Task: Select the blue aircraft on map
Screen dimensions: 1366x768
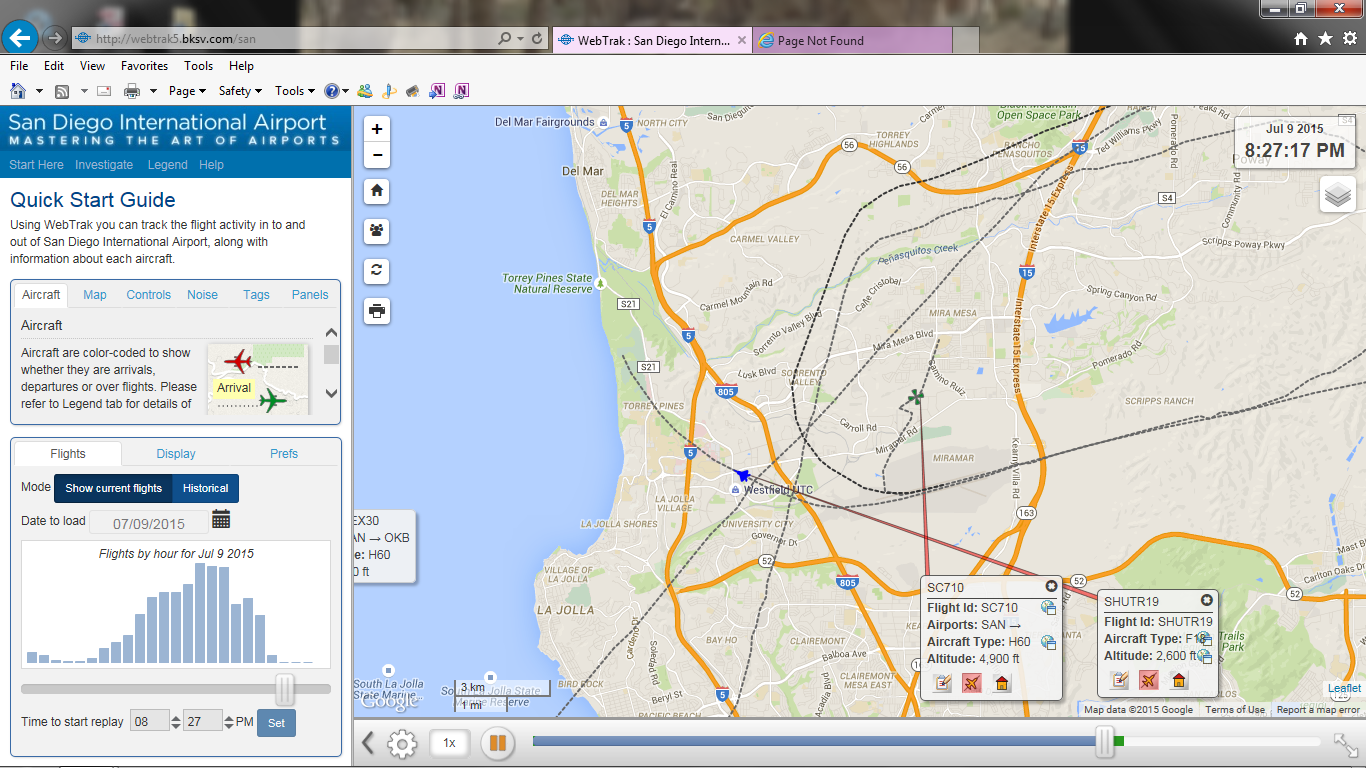Action: click(741, 475)
